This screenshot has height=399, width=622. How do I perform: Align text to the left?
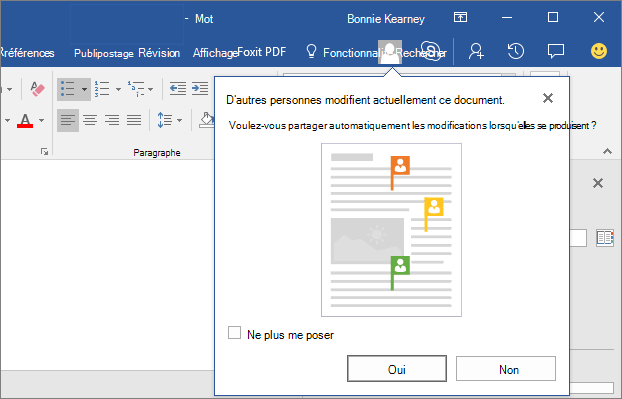(68, 120)
